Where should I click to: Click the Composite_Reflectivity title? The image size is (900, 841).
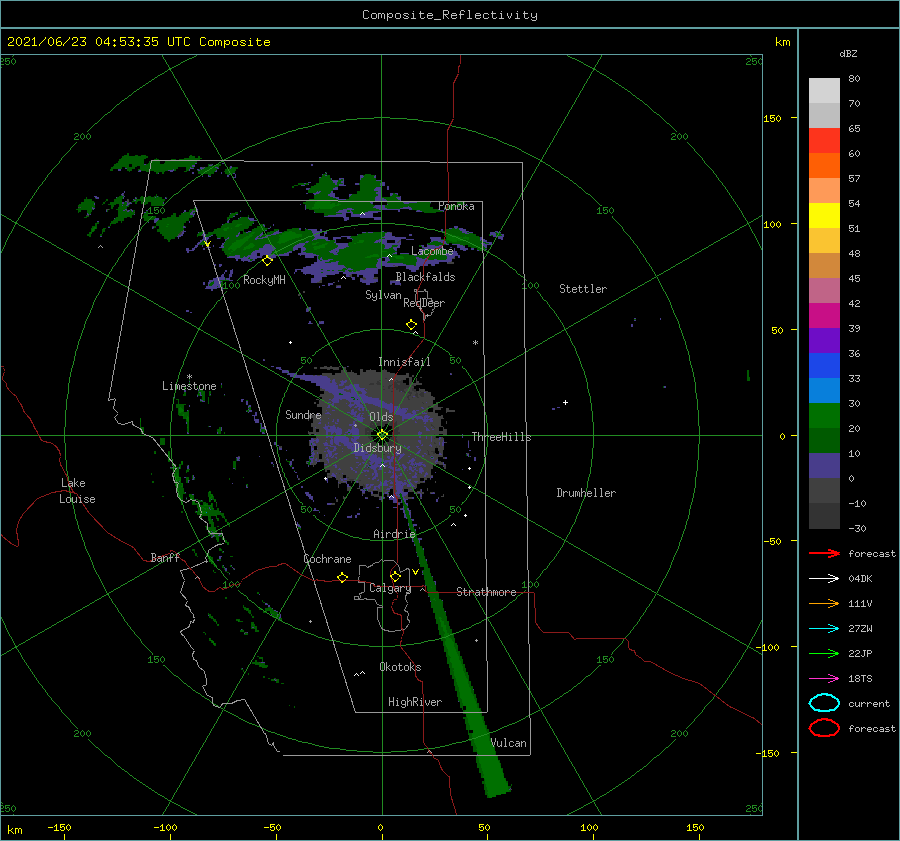(449, 15)
